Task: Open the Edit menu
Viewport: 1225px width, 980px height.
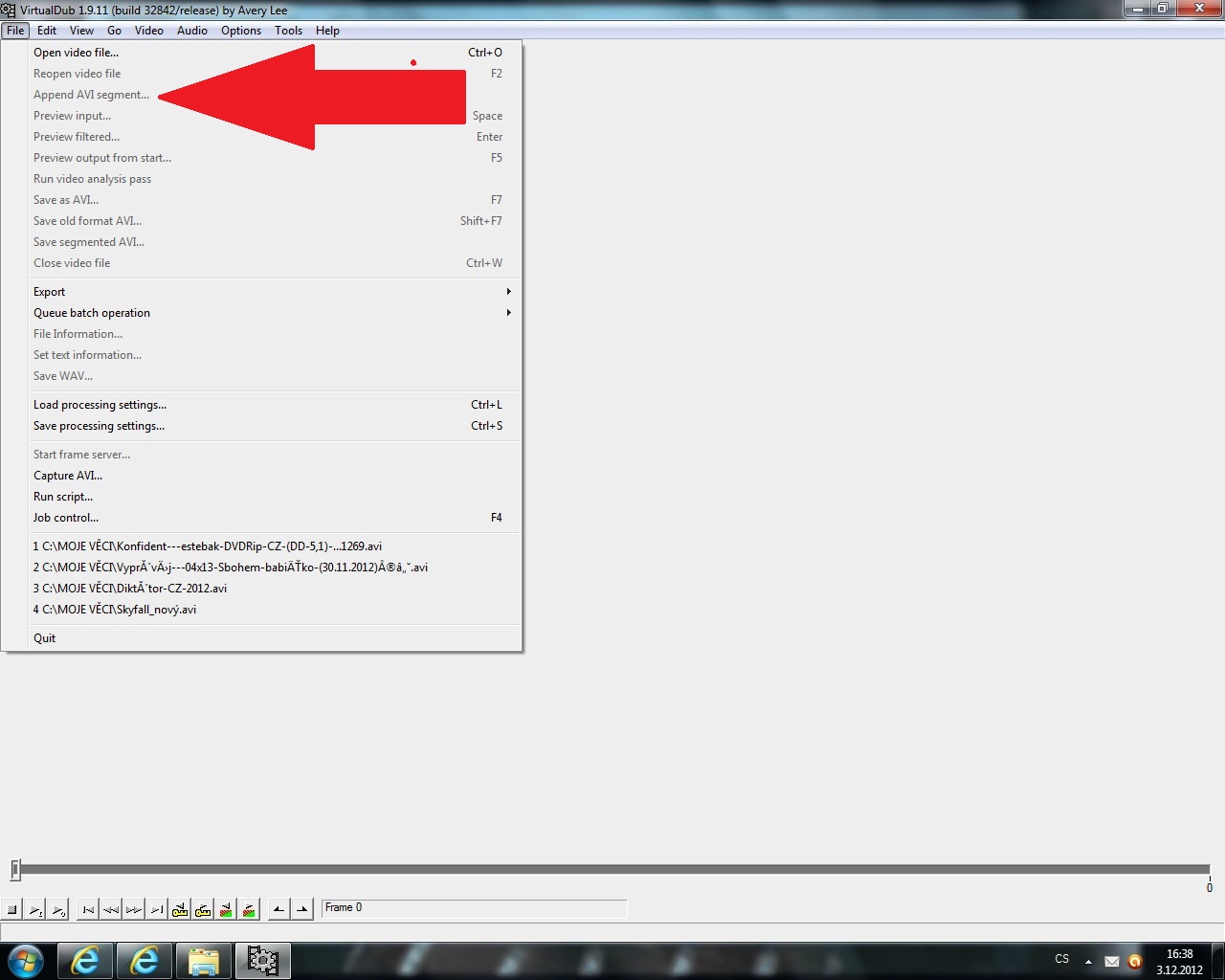Action: (47, 31)
